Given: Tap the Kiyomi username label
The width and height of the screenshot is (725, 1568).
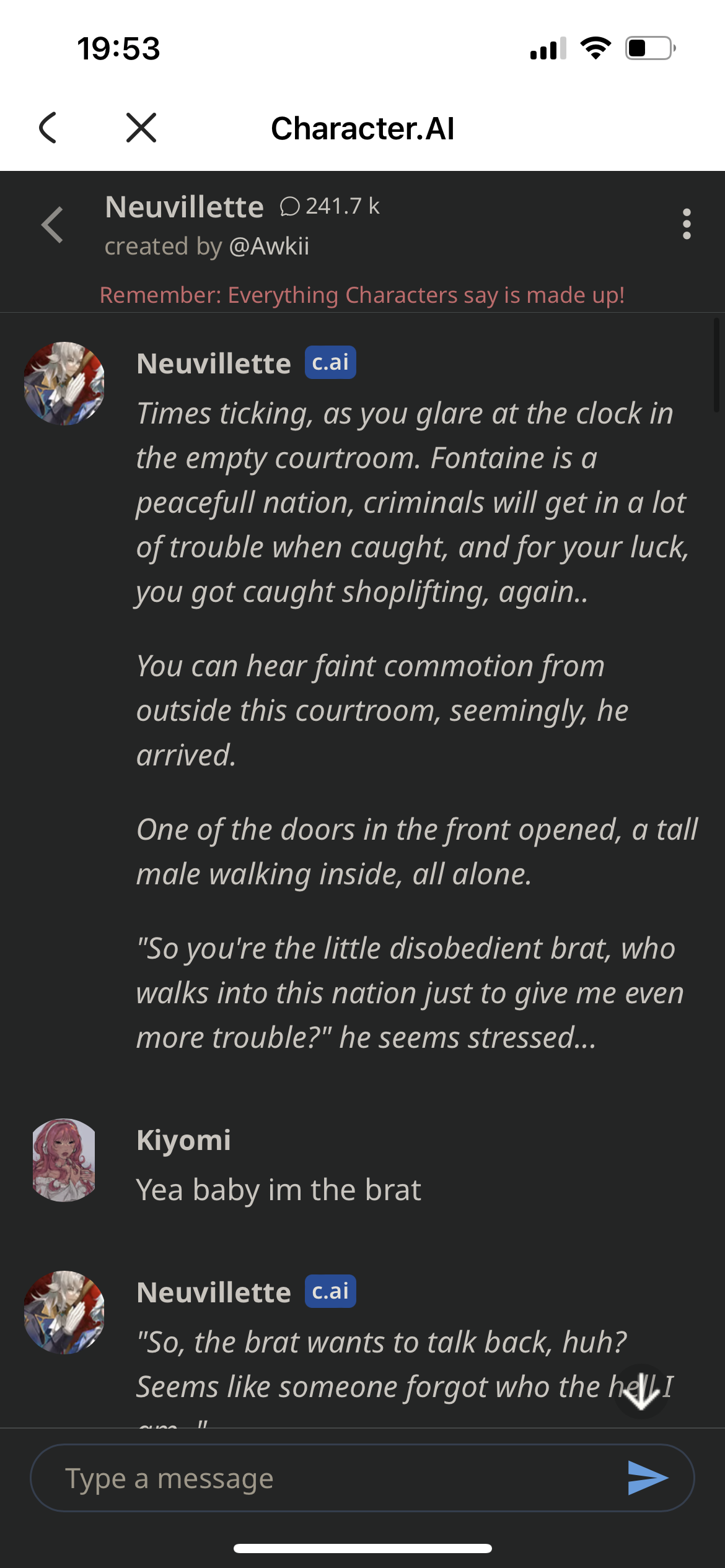Looking at the screenshot, I should (183, 1140).
